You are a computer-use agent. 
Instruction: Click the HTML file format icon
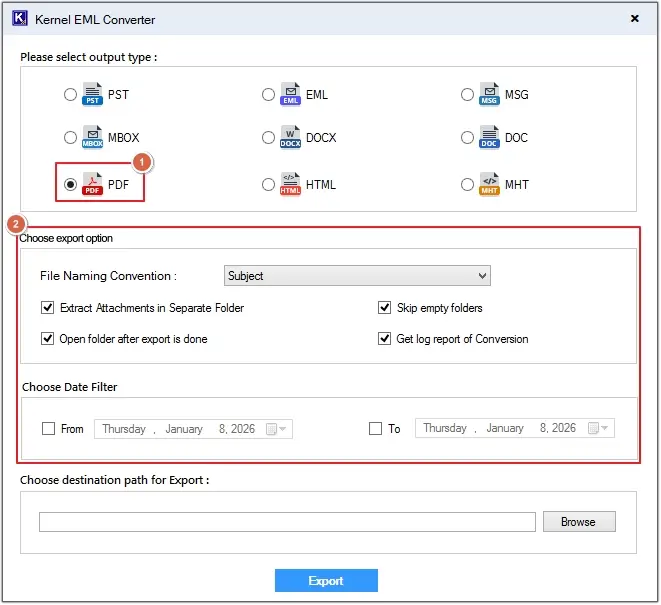coord(290,184)
